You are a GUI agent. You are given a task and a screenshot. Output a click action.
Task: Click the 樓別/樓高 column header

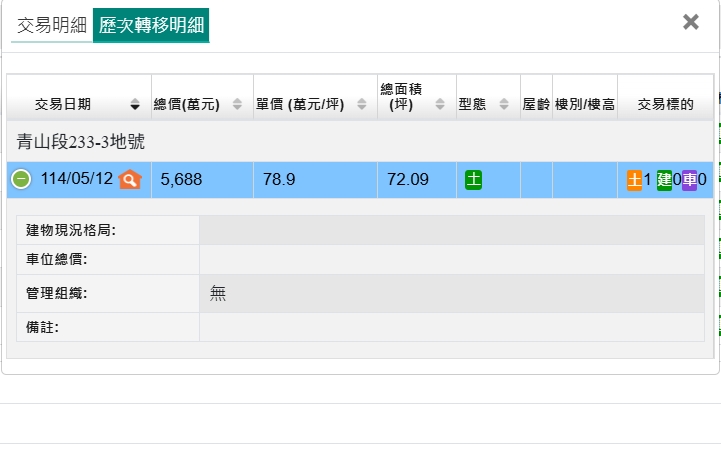pyautogui.click(x=584, y=104)
